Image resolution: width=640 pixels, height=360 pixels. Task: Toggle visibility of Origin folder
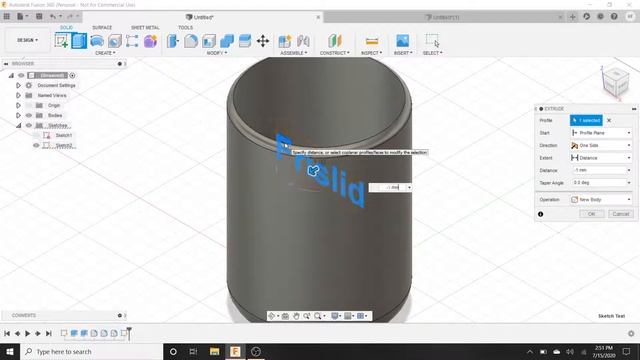[x=29, y=105]
